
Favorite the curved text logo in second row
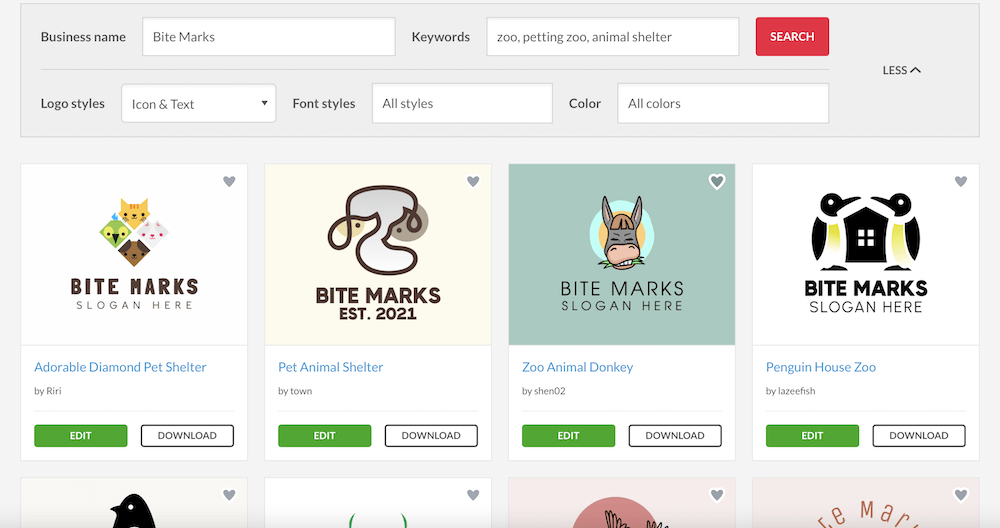tap(961, 495)
